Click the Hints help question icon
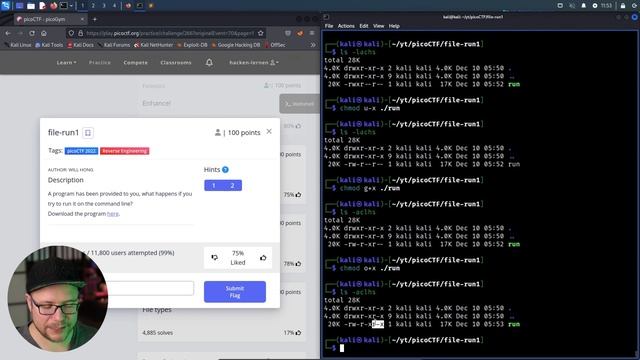Image resolution: width=640 pixels, height=360 pixels. click(225, 169)
